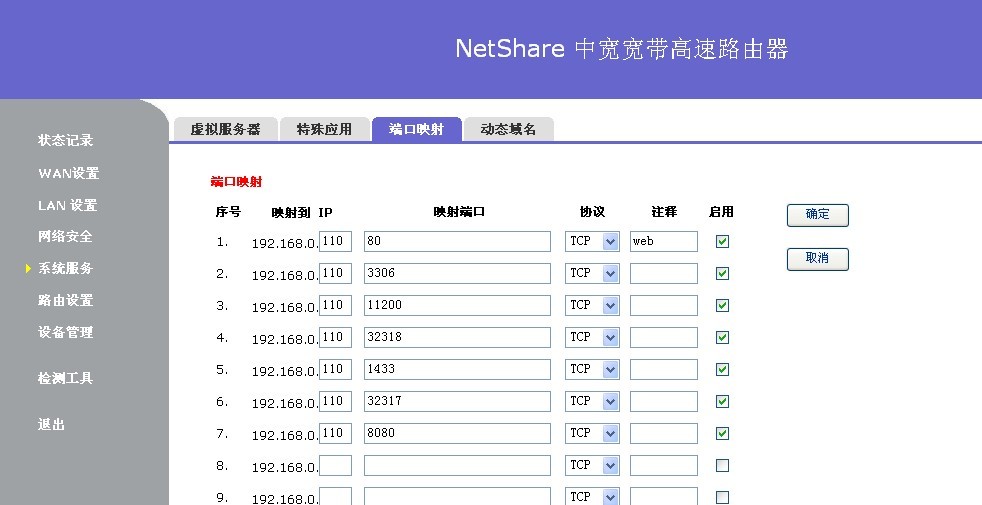Image resolution: width=982 pixels, height=505 pixels.
Task: Select 系统服务 in the sidebar
Action: 65,268
